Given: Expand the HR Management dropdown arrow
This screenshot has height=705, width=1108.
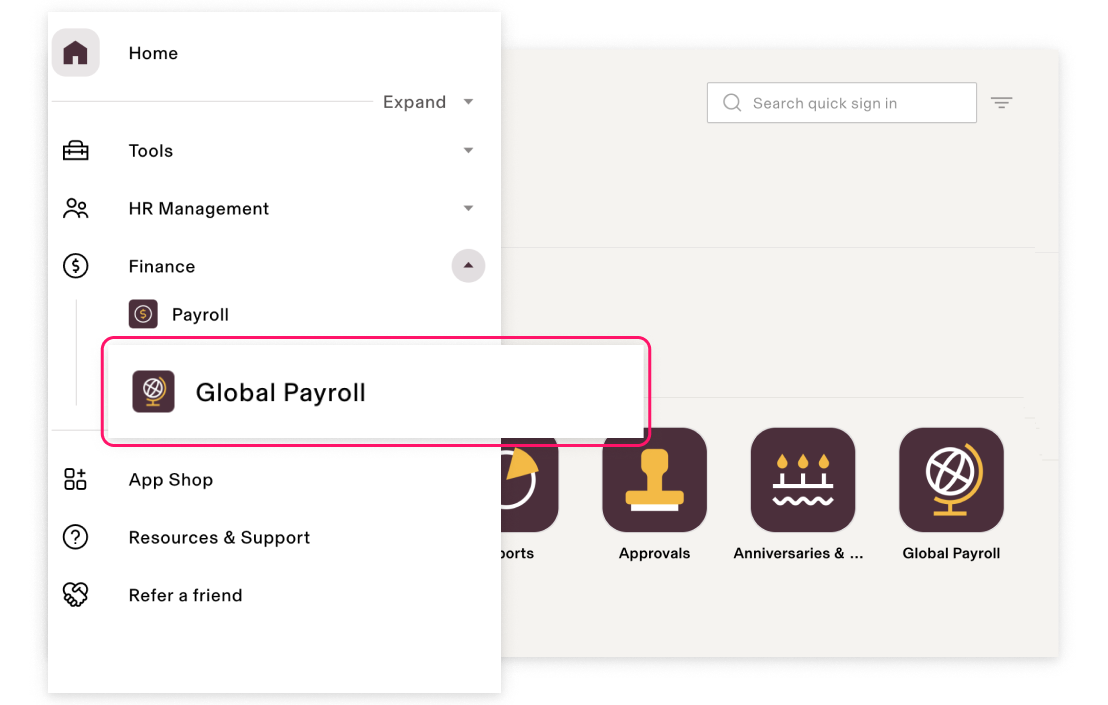Looking at the screenshot, I should 468,208.
